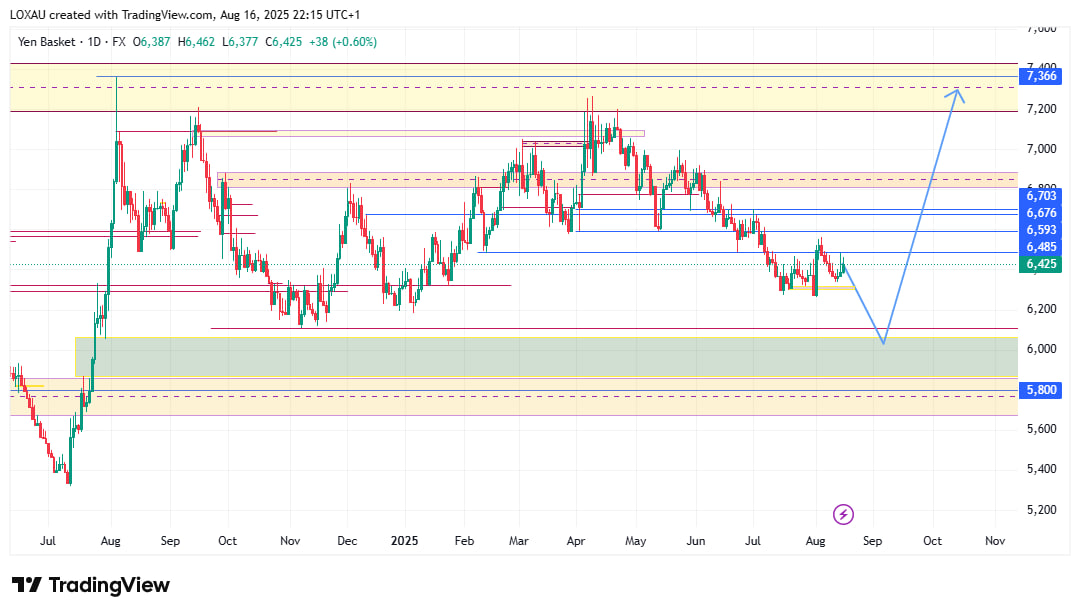Click the 6,200 value on the price axis
The image size is (1080, 615).
pos(1041,309)
